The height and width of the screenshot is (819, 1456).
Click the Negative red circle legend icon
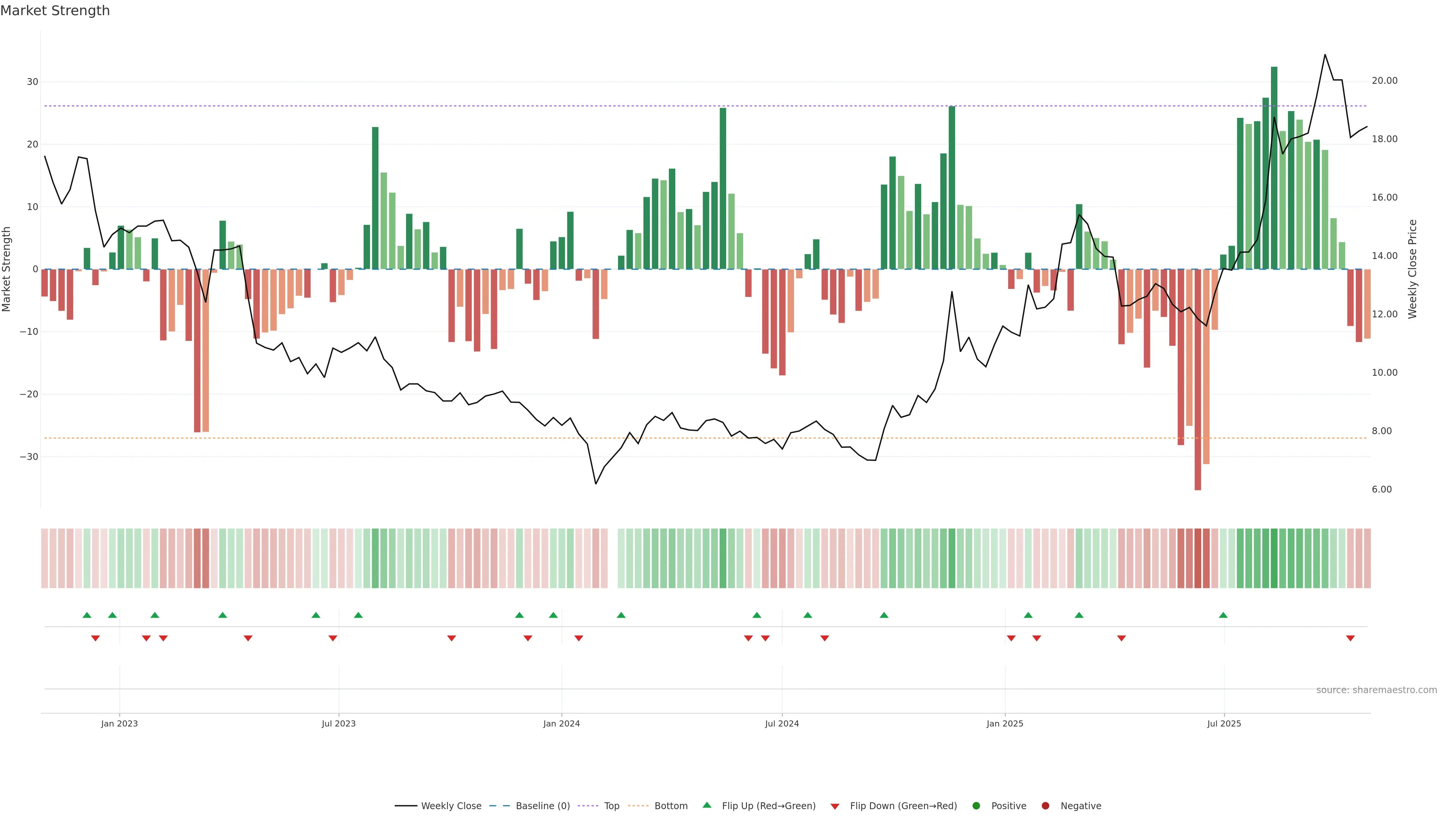(1045, 806)
